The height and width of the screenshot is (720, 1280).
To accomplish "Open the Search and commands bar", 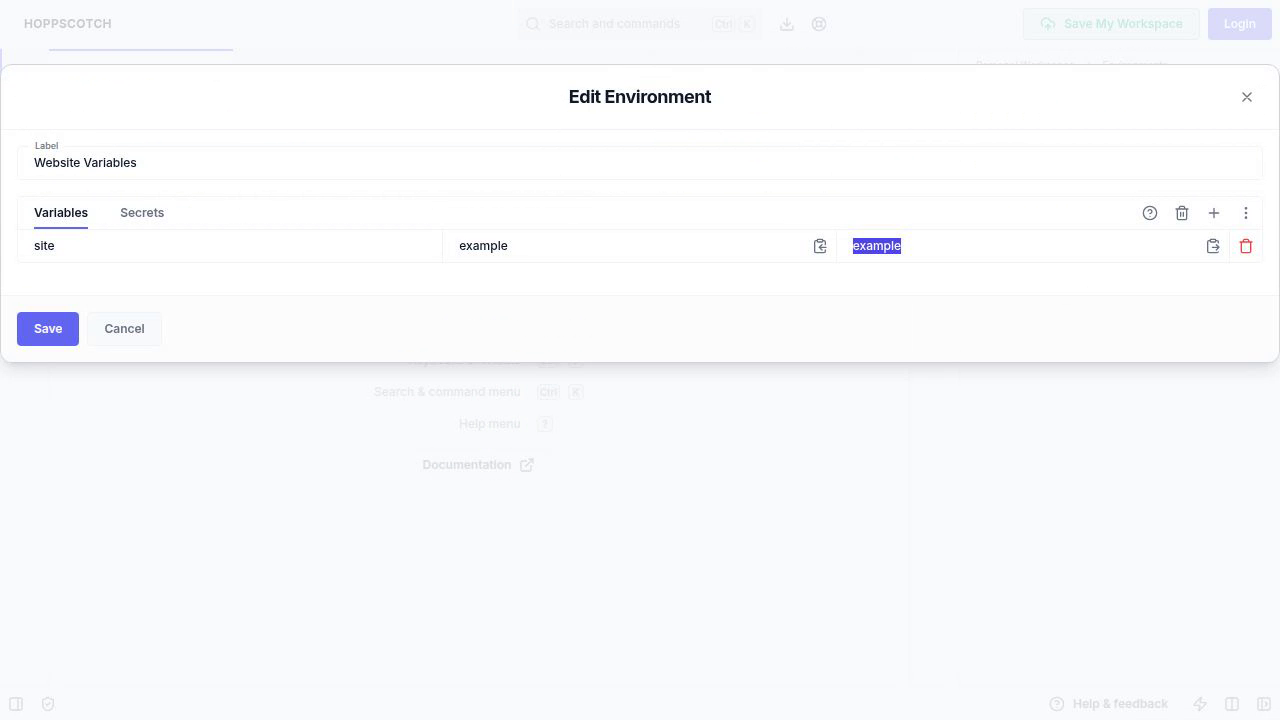I will [x=640, y=24].
